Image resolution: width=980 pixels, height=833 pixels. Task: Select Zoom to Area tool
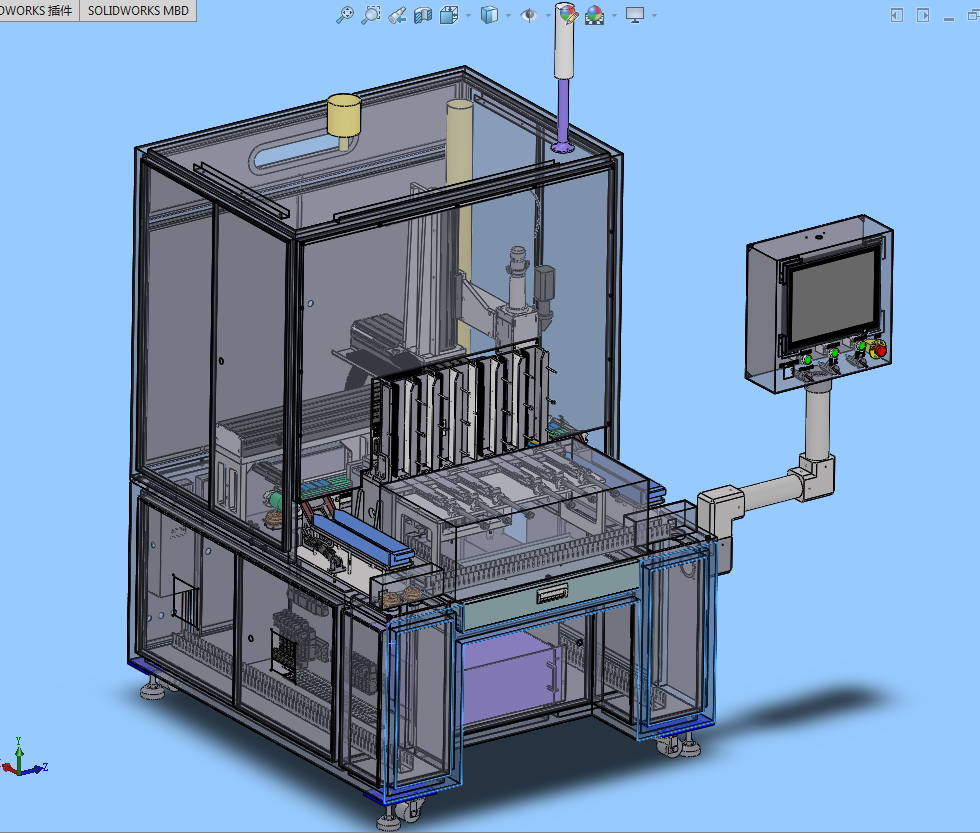371,14
